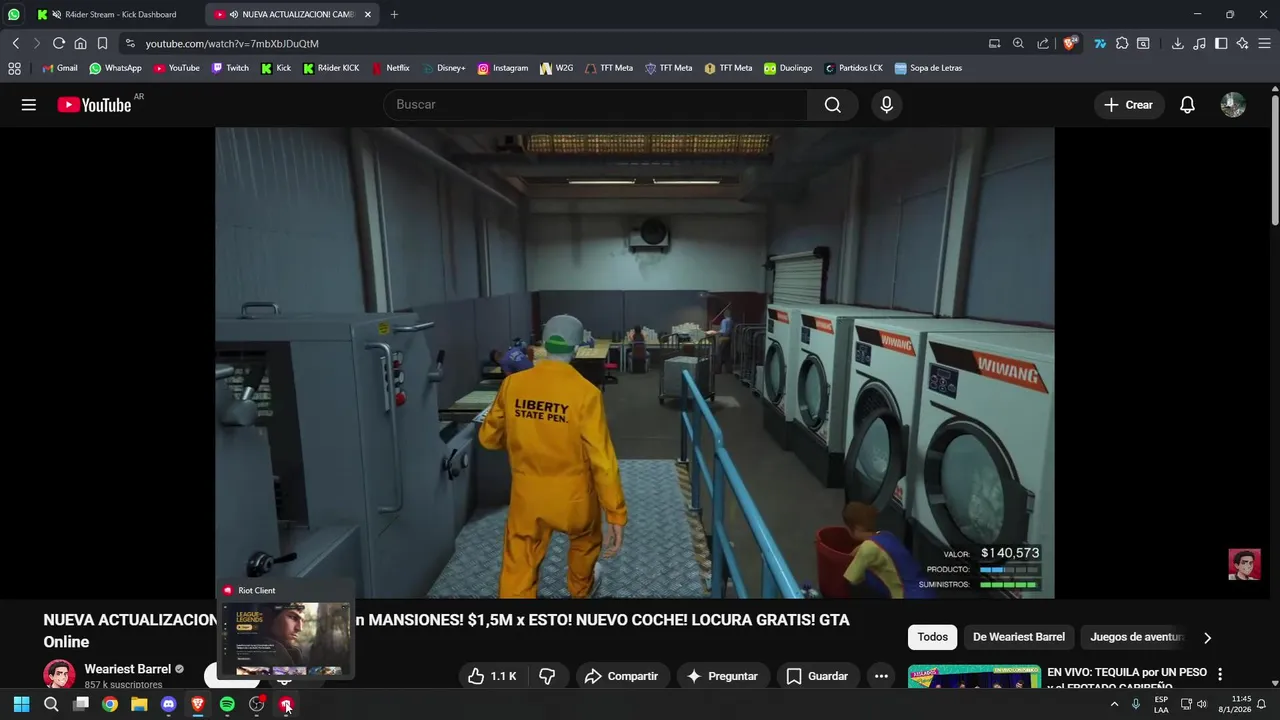Switch to WhatsApp pinned tab
The width and height of the screenshot is (1280, 720).
14,14
